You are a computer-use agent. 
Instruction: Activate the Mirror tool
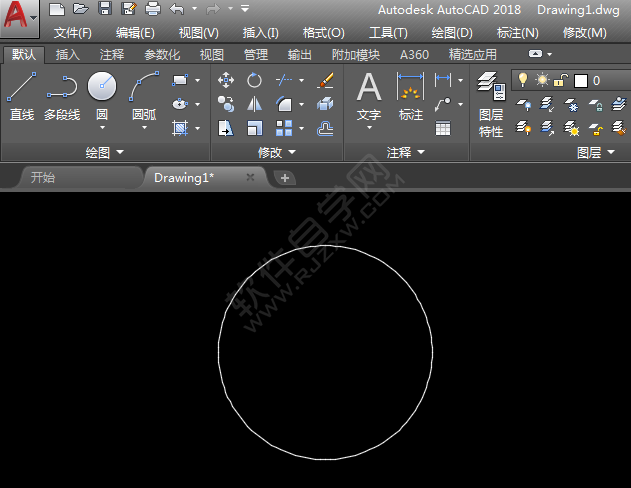pos(254,104)
